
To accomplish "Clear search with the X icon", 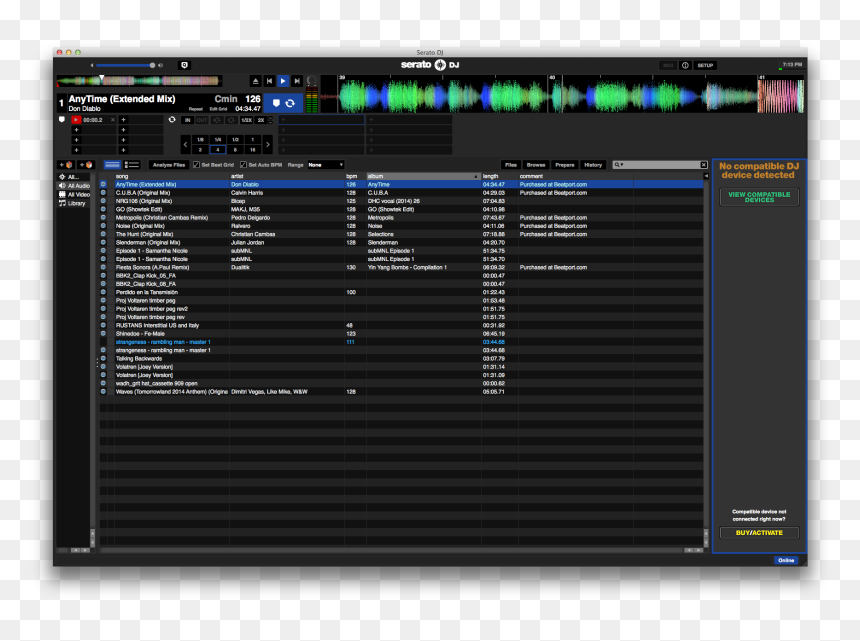I will click(704, 164).
